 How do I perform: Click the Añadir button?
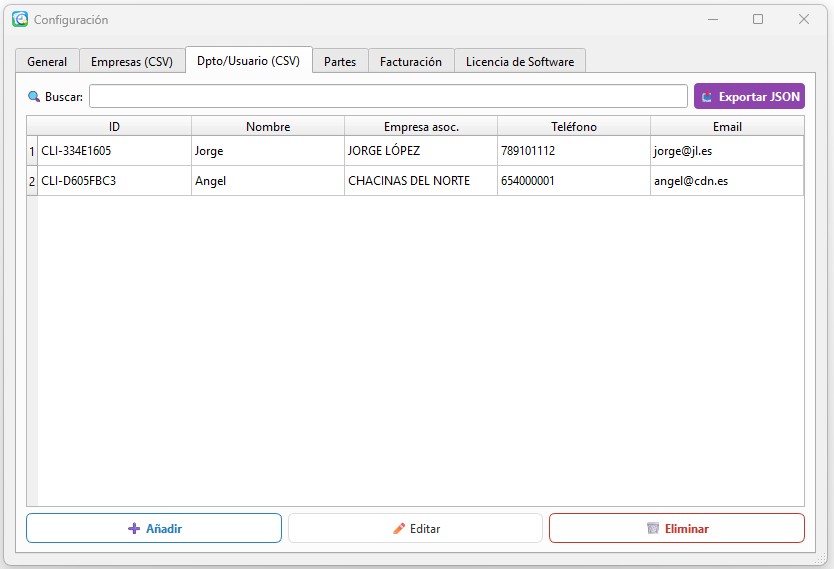154,528
